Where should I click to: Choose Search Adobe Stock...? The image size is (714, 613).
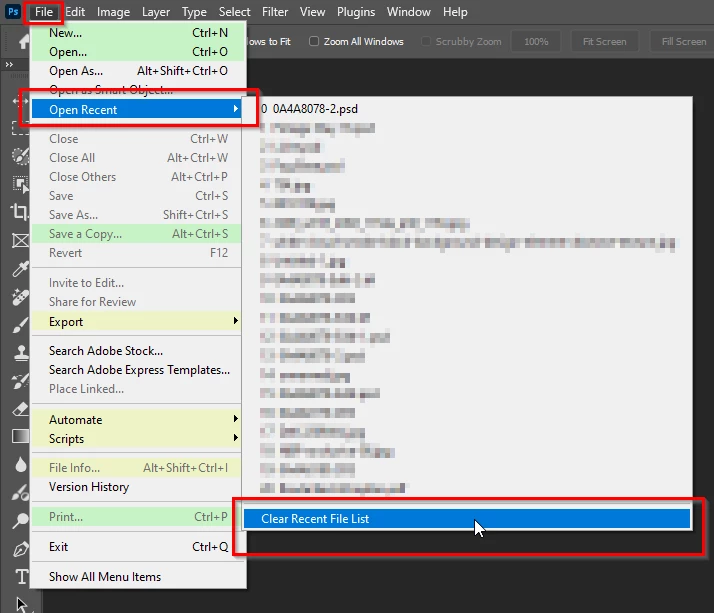click(136, 351)
